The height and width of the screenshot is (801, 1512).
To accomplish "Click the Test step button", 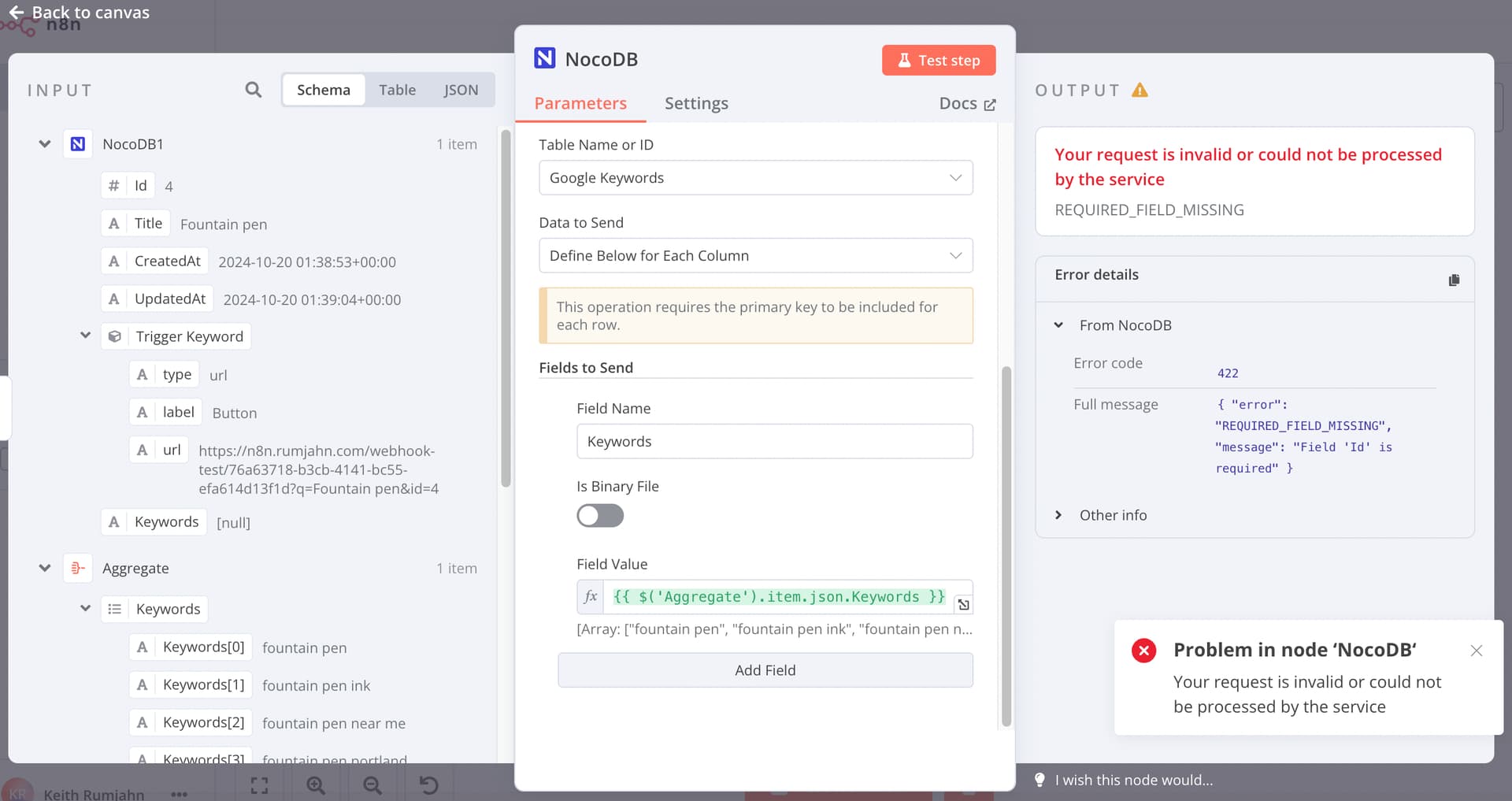I will [x=939, y=60].
